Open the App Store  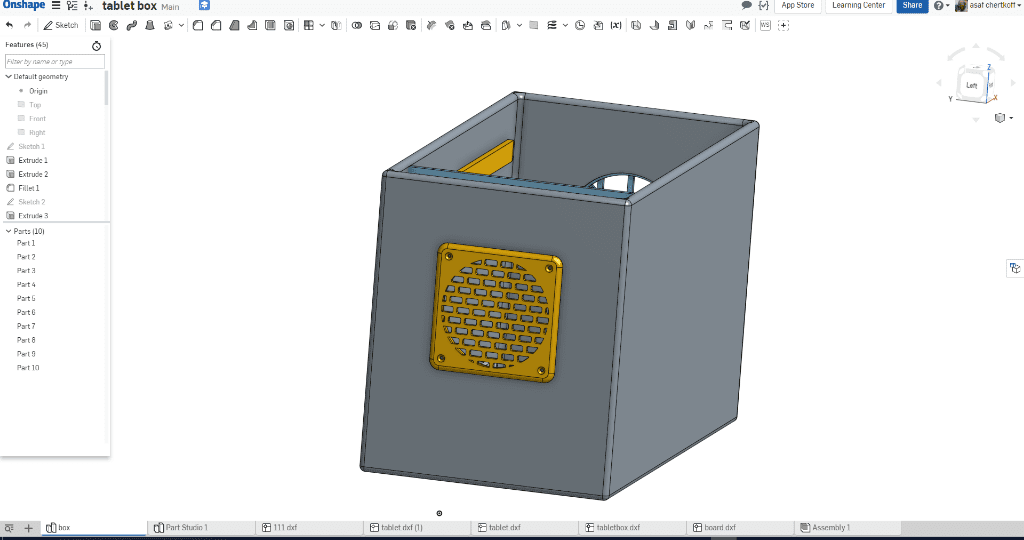798,5
